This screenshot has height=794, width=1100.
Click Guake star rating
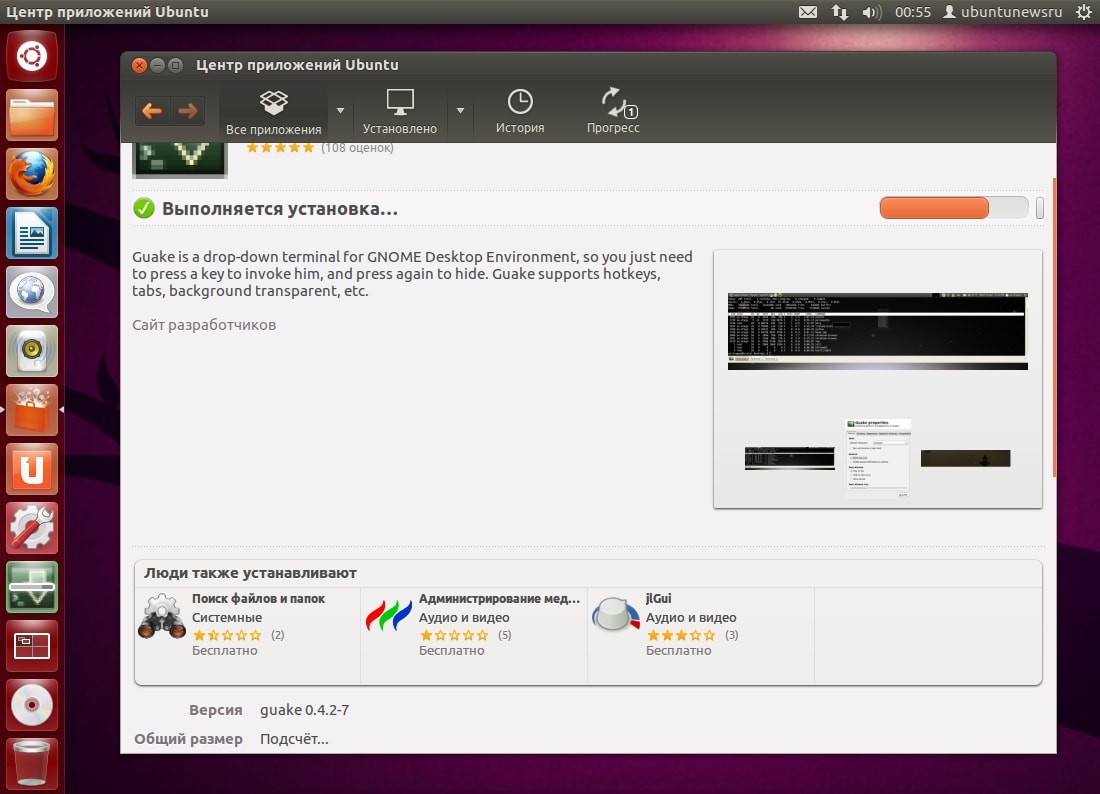click(x=280, y=147)
